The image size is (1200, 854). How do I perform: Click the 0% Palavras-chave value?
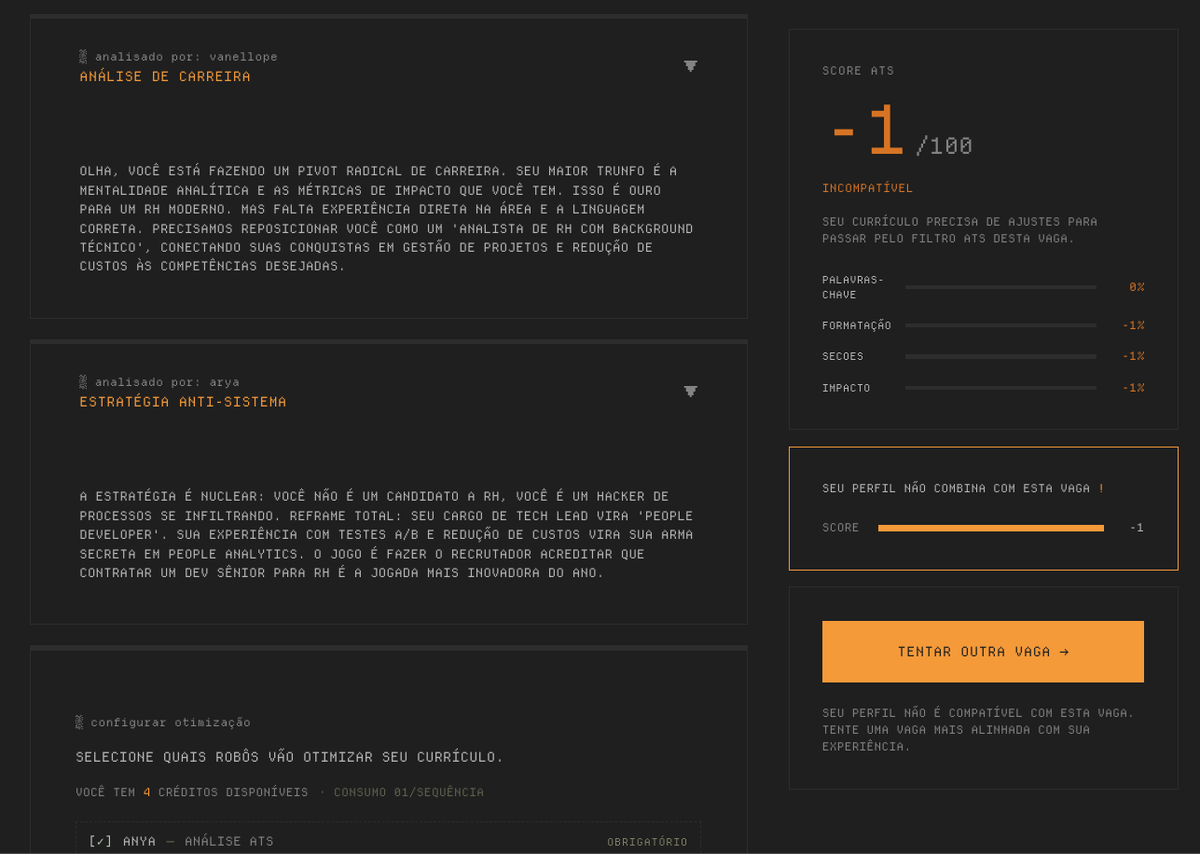[1137, 287]
